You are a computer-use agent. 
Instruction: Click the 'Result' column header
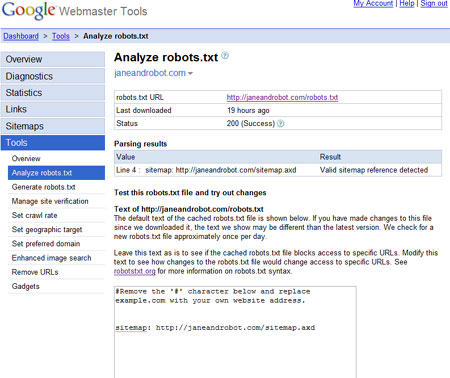[330, 157]
